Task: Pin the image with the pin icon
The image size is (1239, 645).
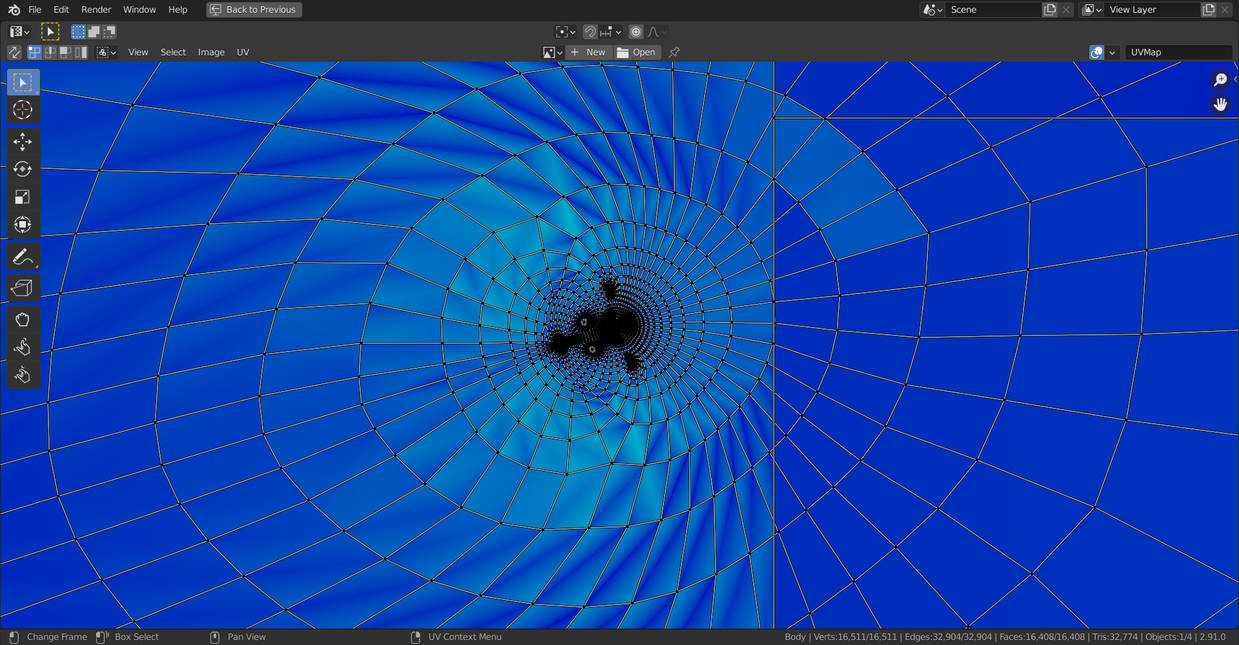Action: [x=674, y=52]
